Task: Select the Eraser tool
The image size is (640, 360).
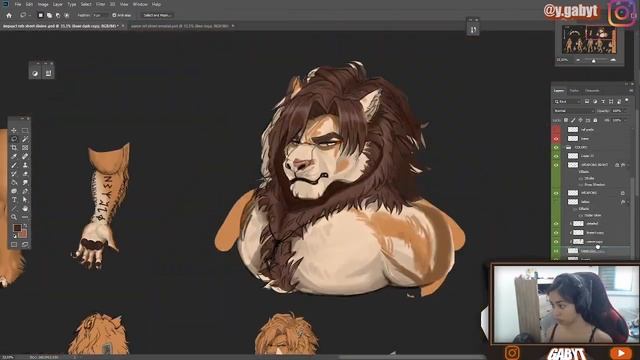Action: click(25, 173)
